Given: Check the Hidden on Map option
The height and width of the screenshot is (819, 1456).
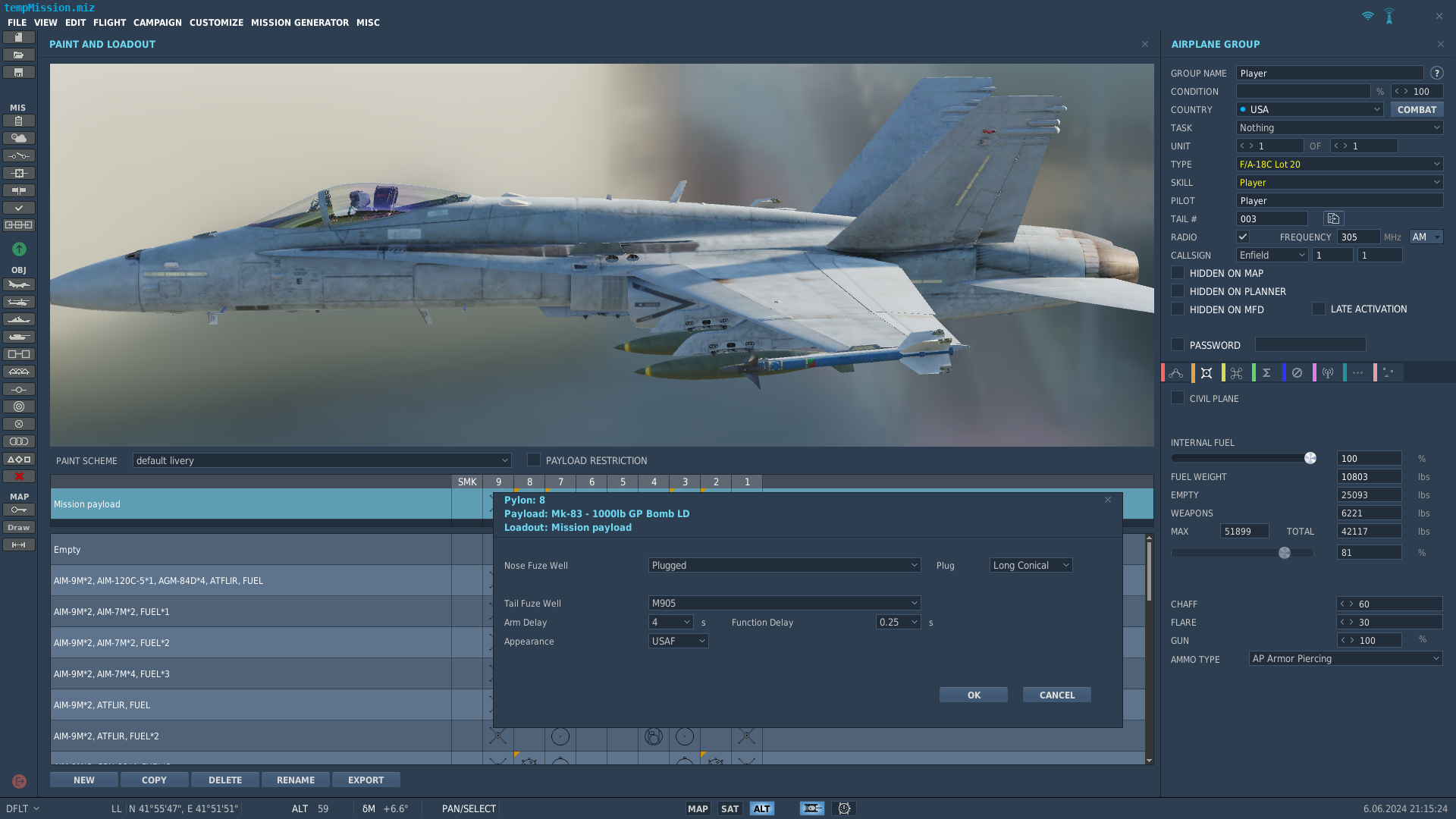Looking at the screenshot, I should tap(1178, 273).
